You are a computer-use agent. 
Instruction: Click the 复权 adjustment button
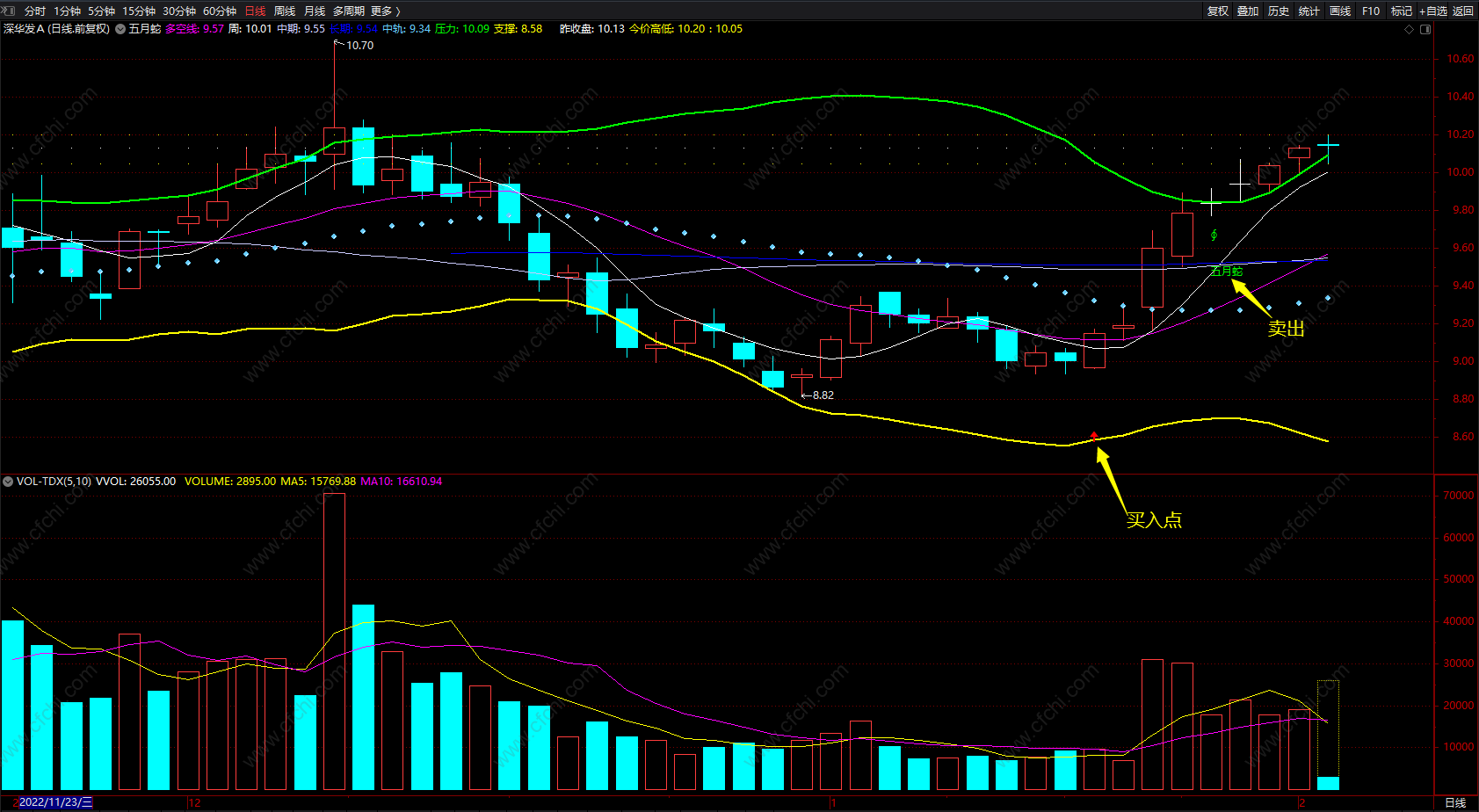click(x=1218, y=11)
